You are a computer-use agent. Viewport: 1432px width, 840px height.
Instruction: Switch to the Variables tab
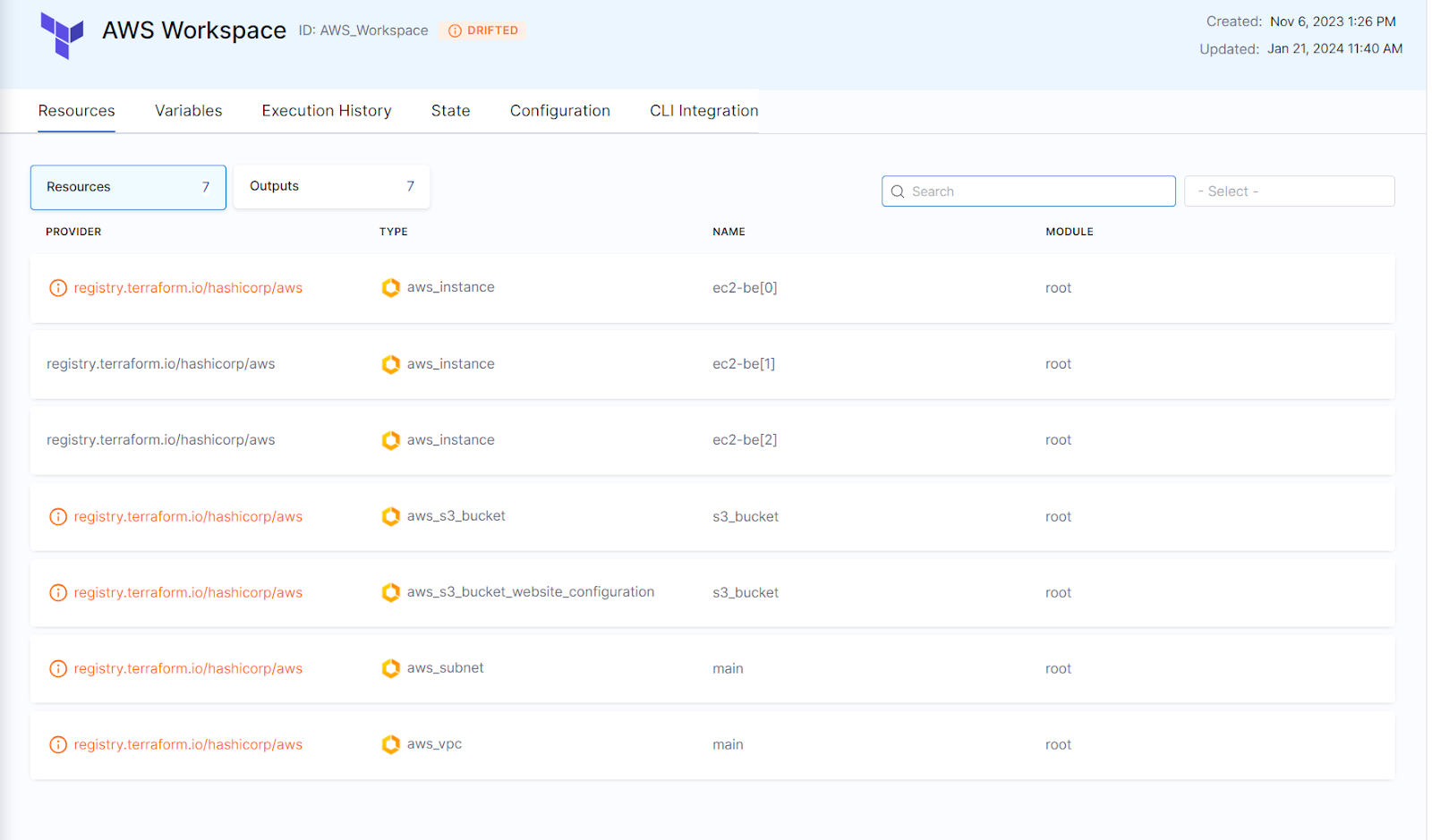(188, 111)
